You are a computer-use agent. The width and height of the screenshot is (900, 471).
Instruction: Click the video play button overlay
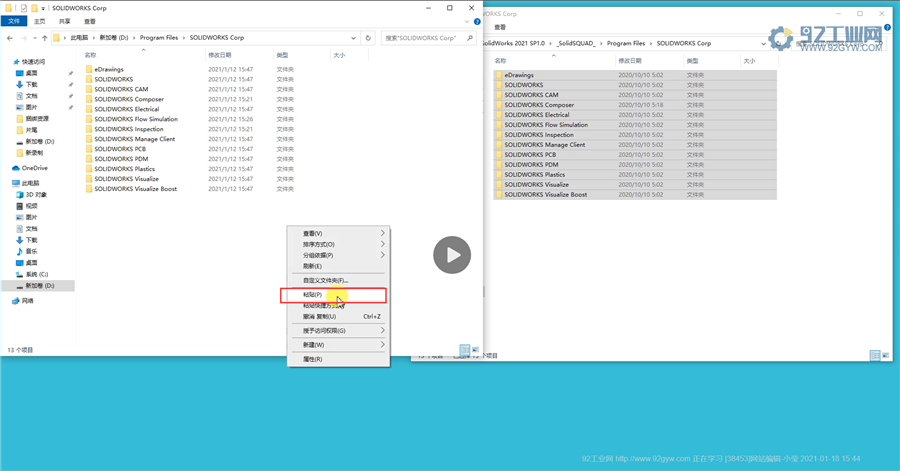click(x=452, y=255)
